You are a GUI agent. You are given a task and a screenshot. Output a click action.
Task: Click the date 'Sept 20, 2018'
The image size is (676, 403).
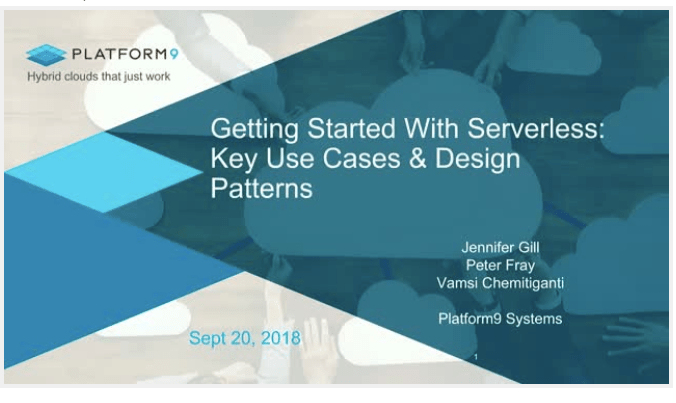(244, 338)
